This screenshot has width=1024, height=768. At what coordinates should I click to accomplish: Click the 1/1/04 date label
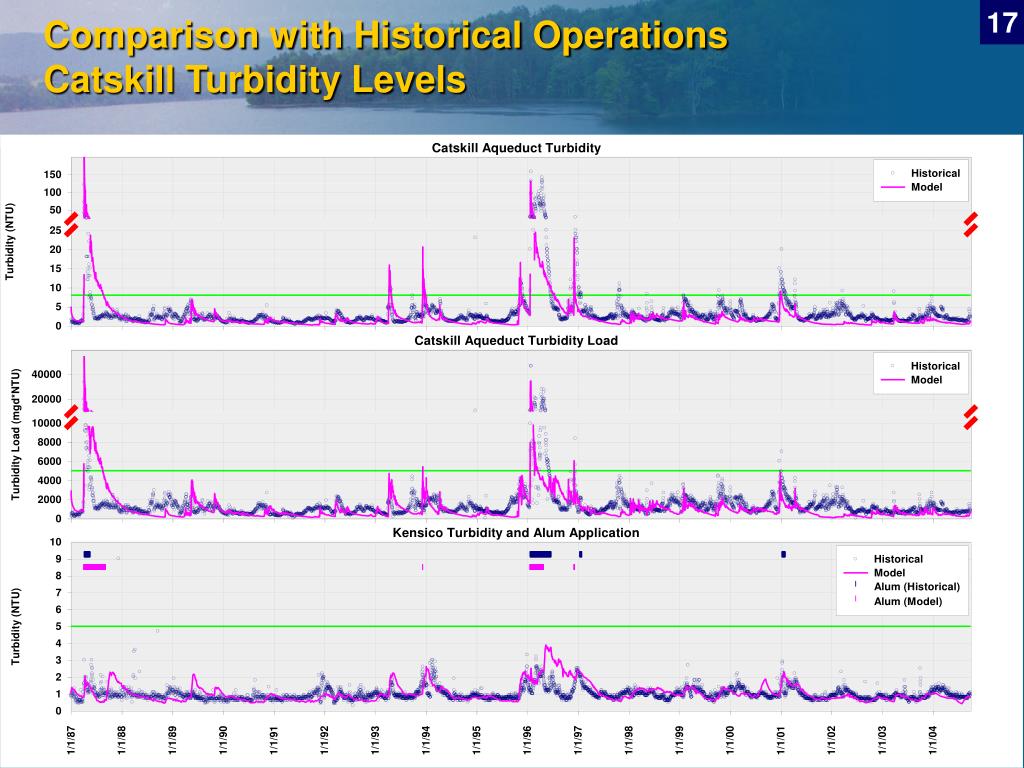tap(934, 740)
